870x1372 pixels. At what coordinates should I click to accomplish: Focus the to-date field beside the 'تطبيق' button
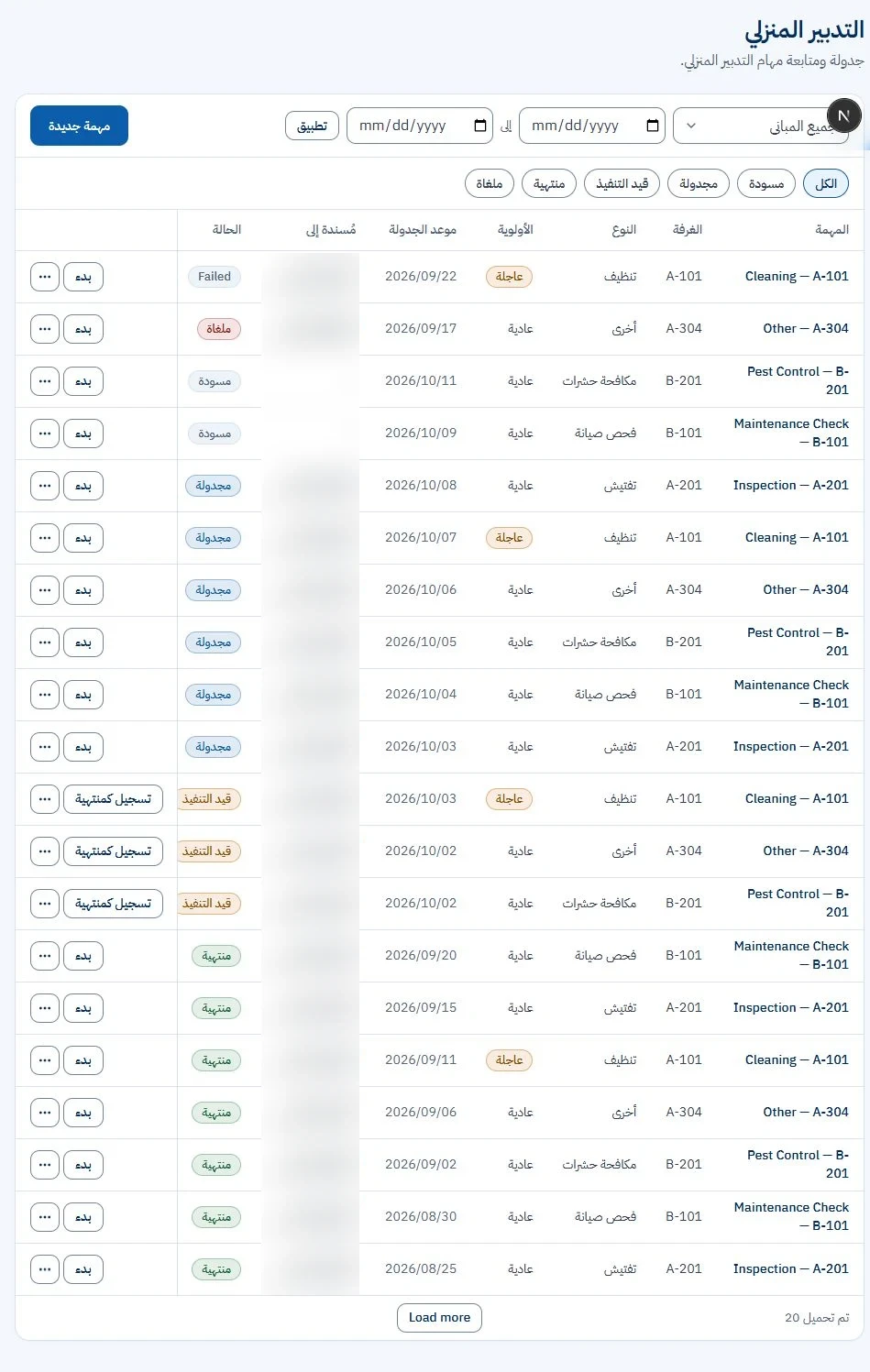420,126
